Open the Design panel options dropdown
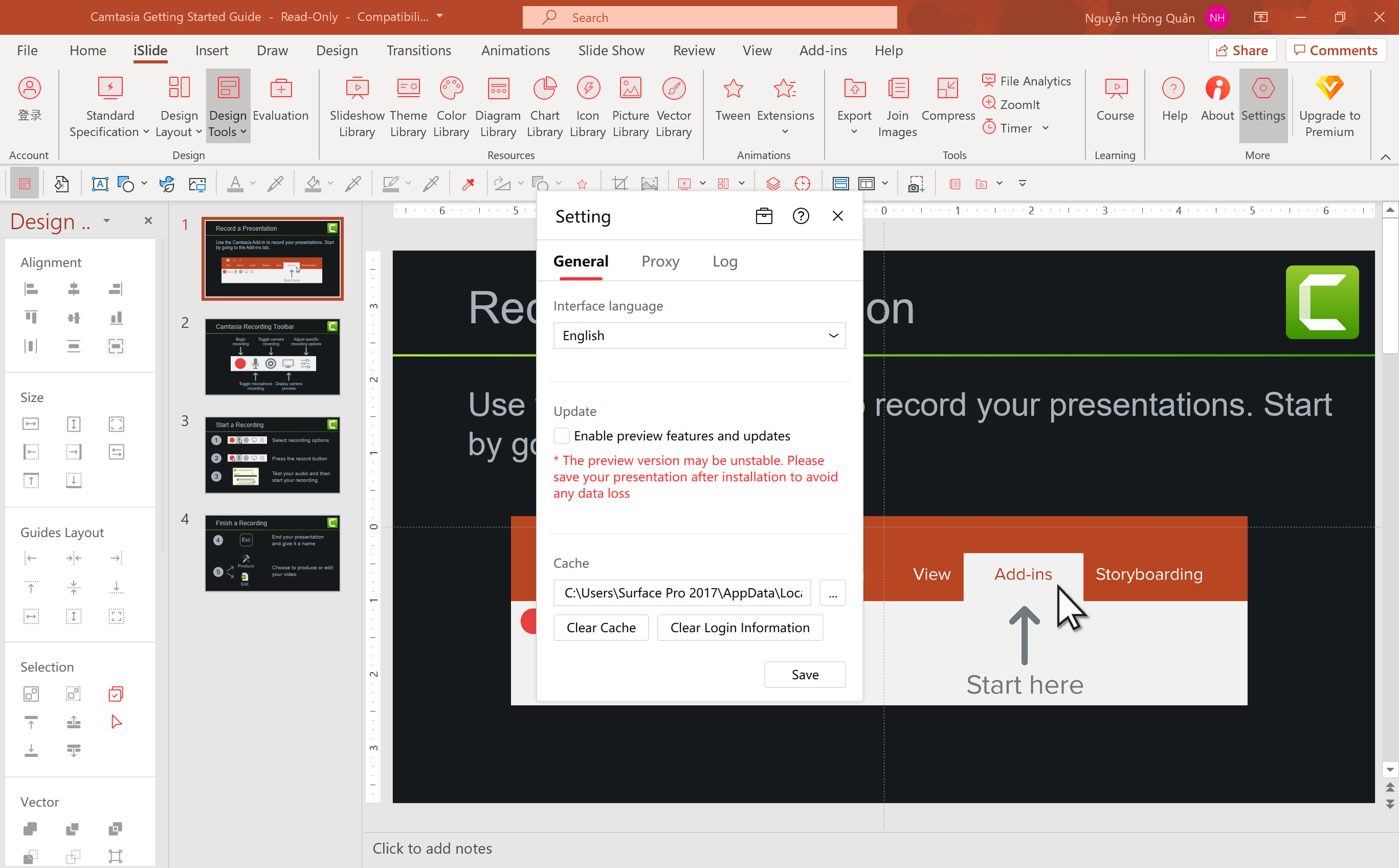The height and width of the screenshot is (868, 1399). click(106, 221)
